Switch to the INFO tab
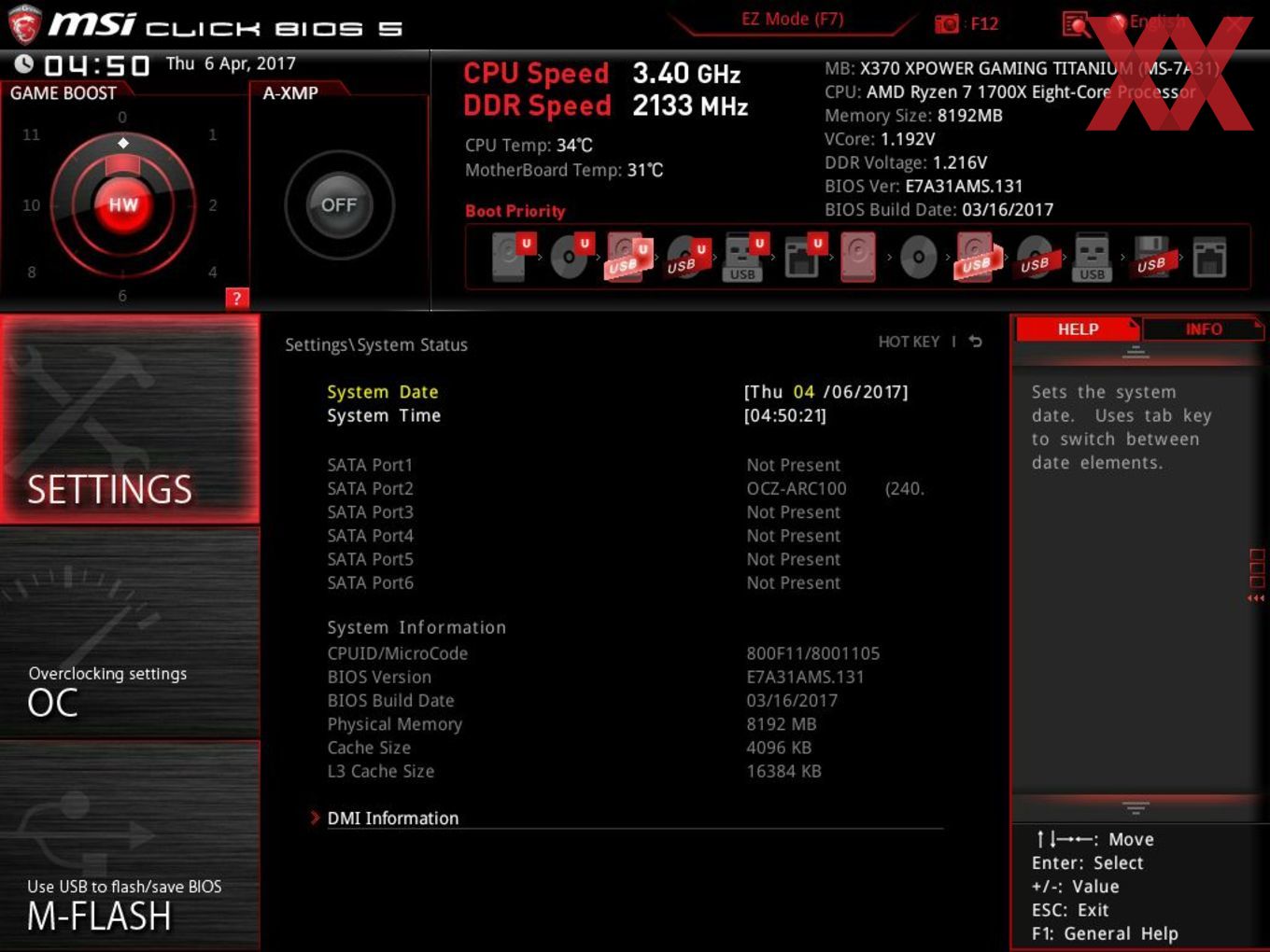Image resolution: width=1270 pixels, height=952 pixels. point(1204,329)
